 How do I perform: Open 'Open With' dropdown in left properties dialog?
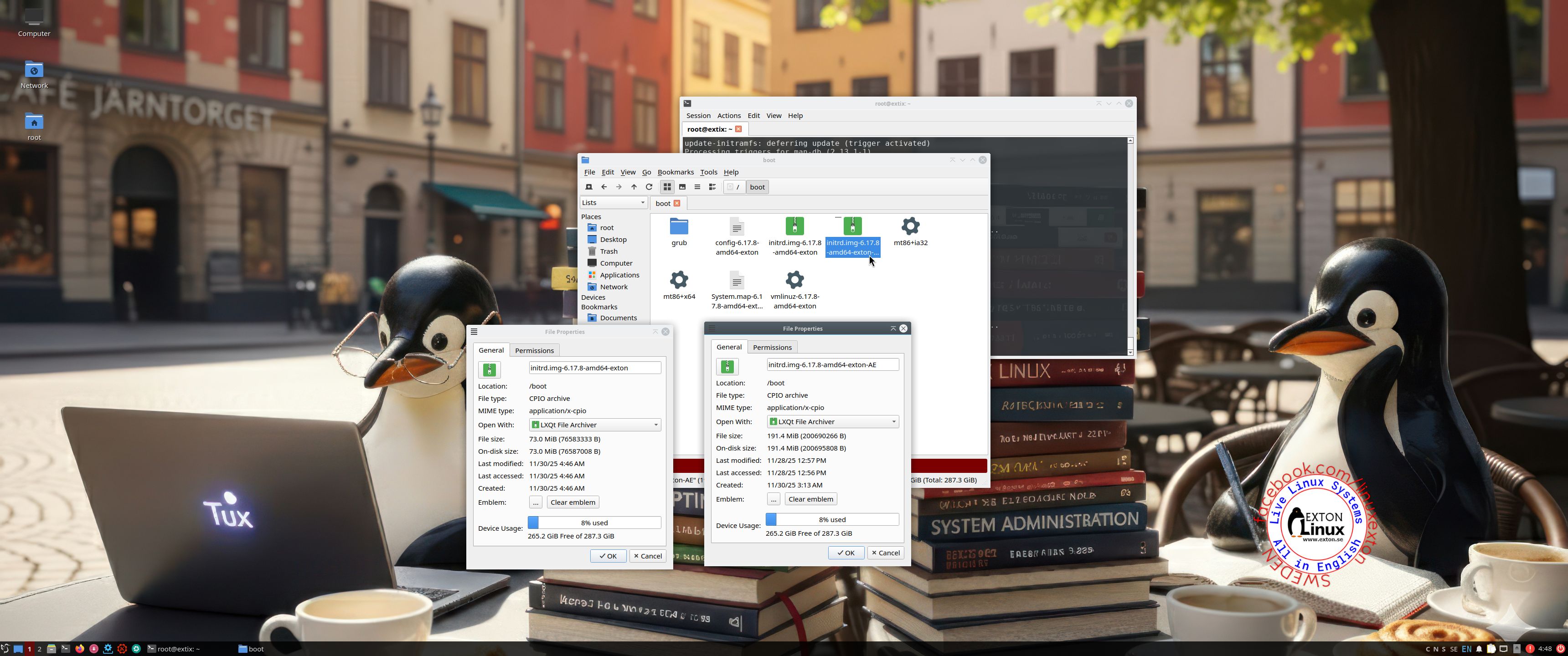pyautogui.click(x=595, y=425)
